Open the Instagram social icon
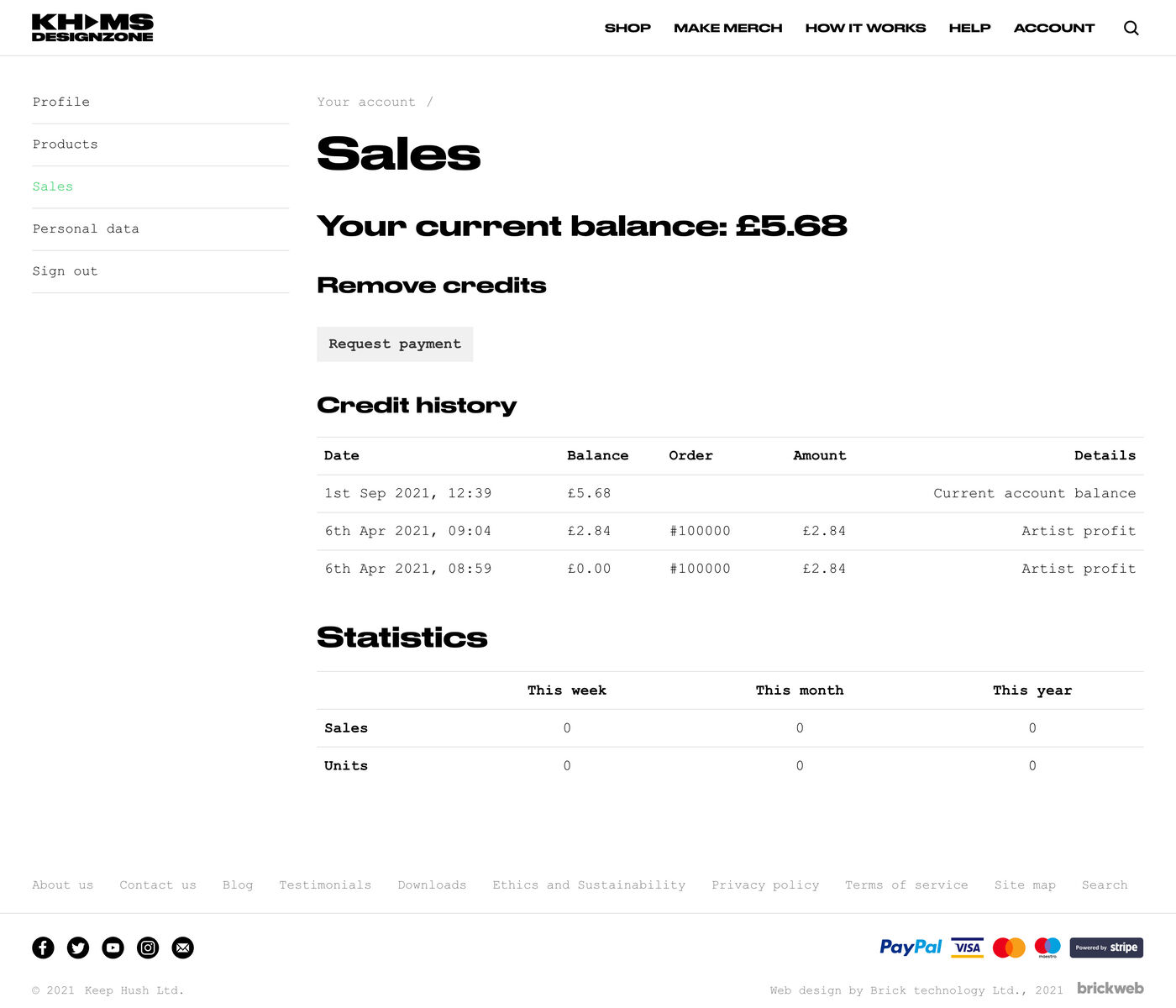The height and width of the screenshot is (1008, 1176). tap(148, 948)
